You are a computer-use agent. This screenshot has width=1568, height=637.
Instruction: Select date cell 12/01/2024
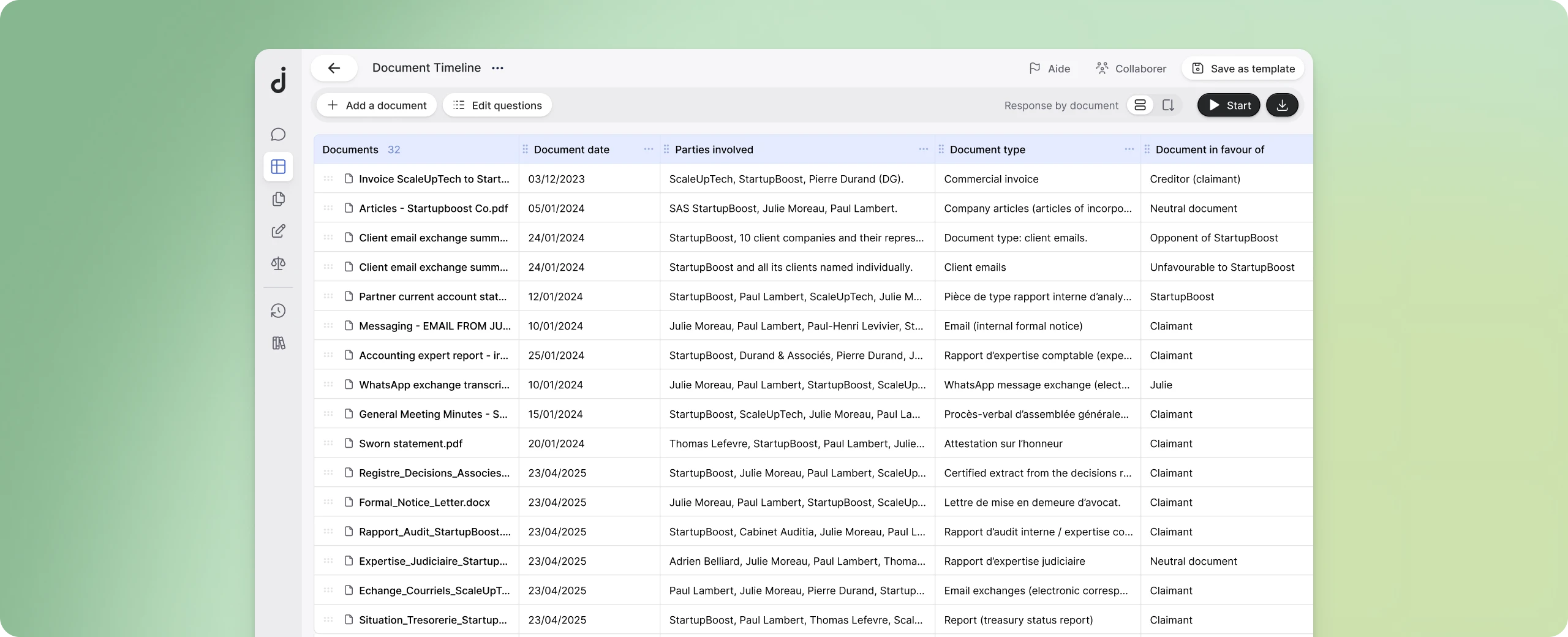[x=589, y=296]
